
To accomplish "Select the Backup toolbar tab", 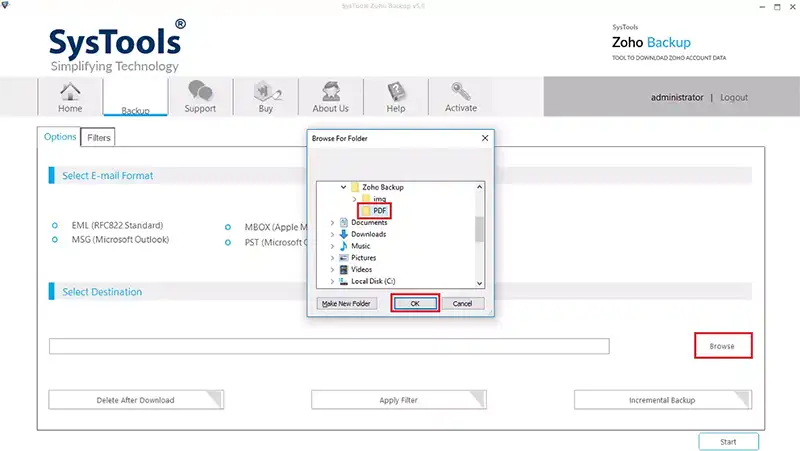I will [135, 98].
